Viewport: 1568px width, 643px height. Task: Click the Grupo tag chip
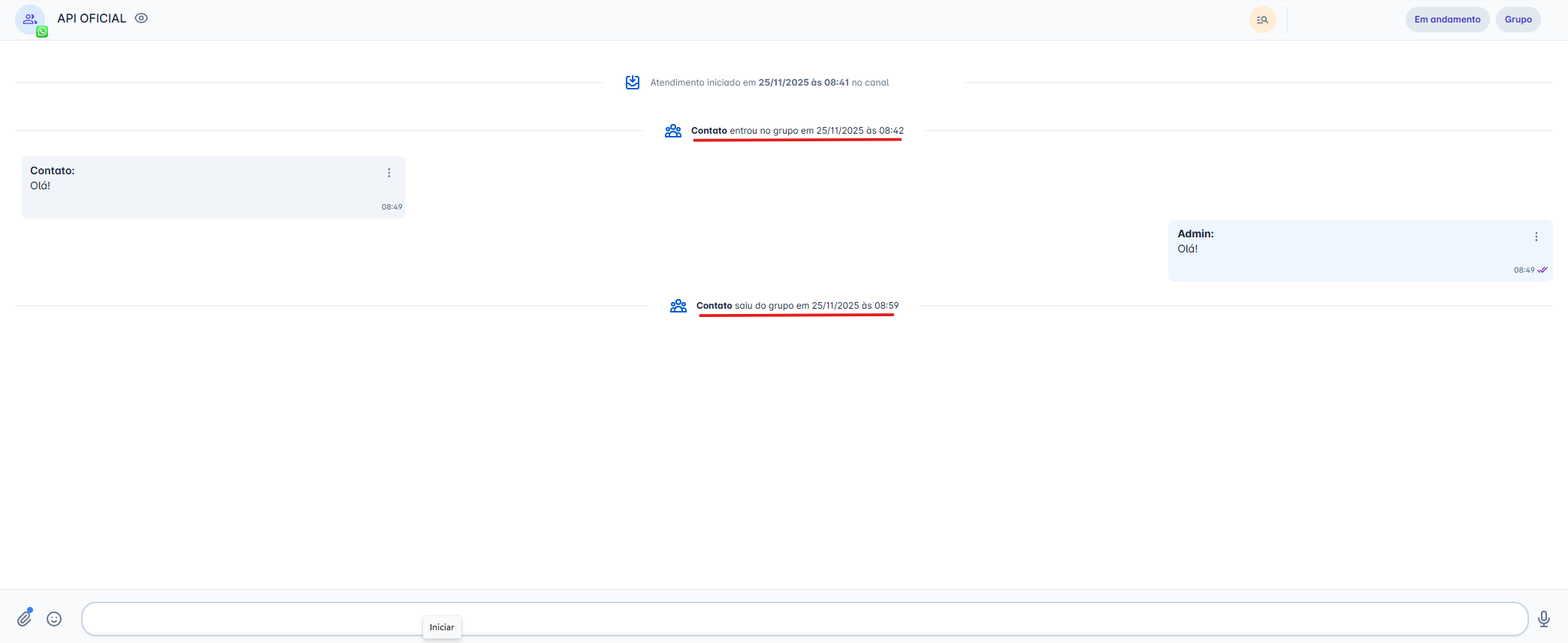[1518, 20]
